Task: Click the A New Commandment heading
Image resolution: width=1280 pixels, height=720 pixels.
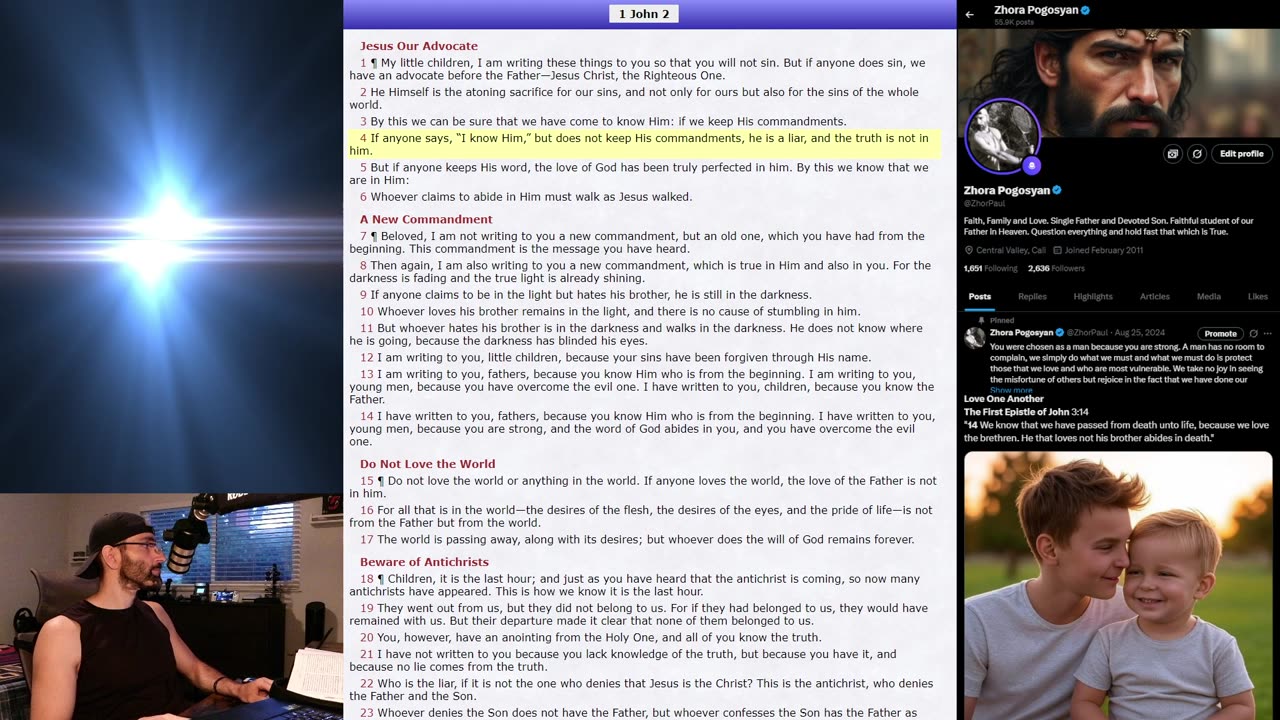Action: (426, 219)
